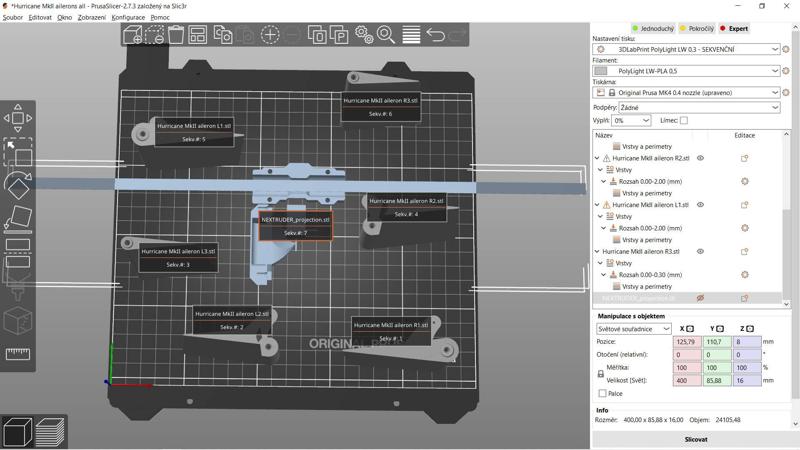Click gear icon next to print settings preset
The height and width of the screenshot is (450, 800).
tap(786, 49)
